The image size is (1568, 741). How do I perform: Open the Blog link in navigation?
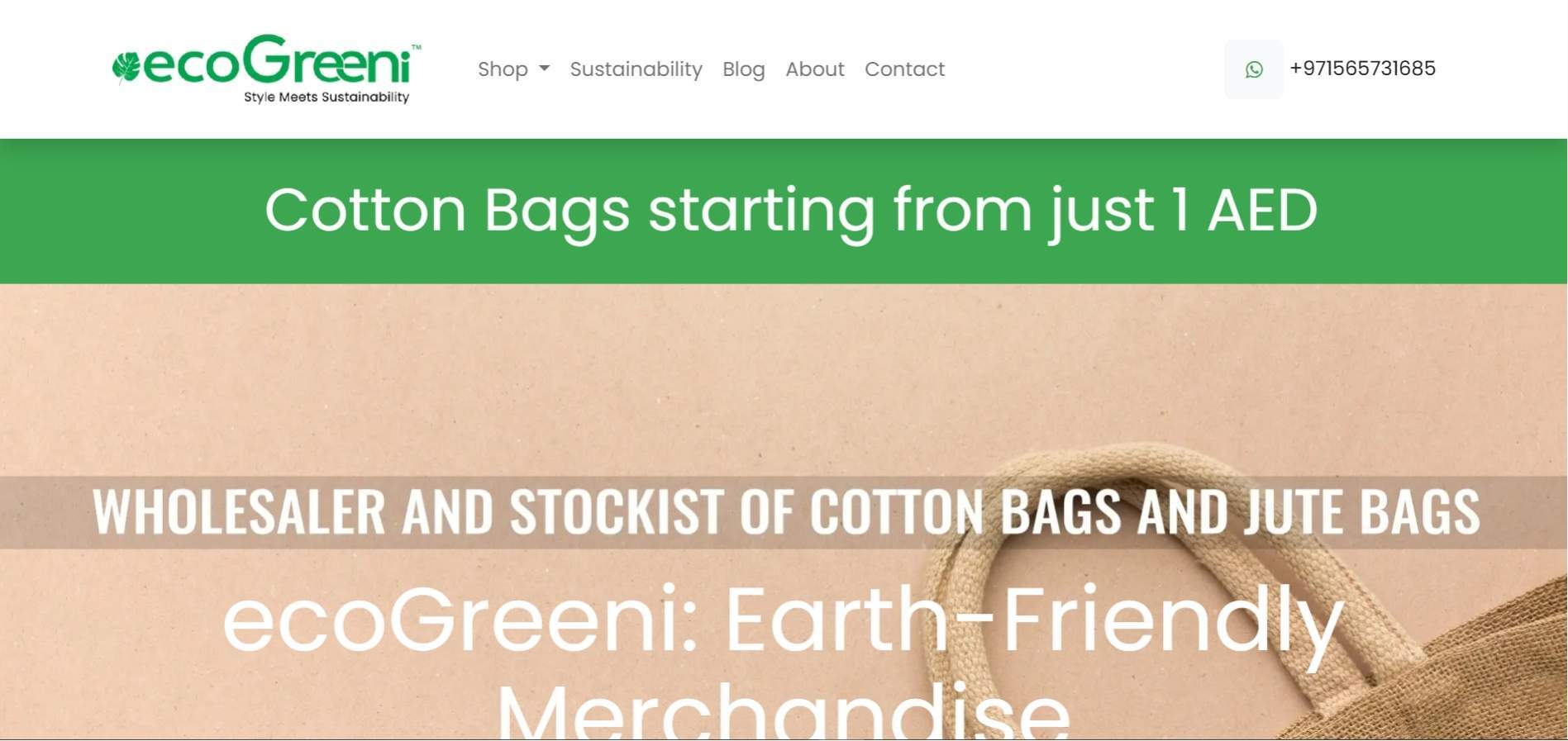pos(743,69)
